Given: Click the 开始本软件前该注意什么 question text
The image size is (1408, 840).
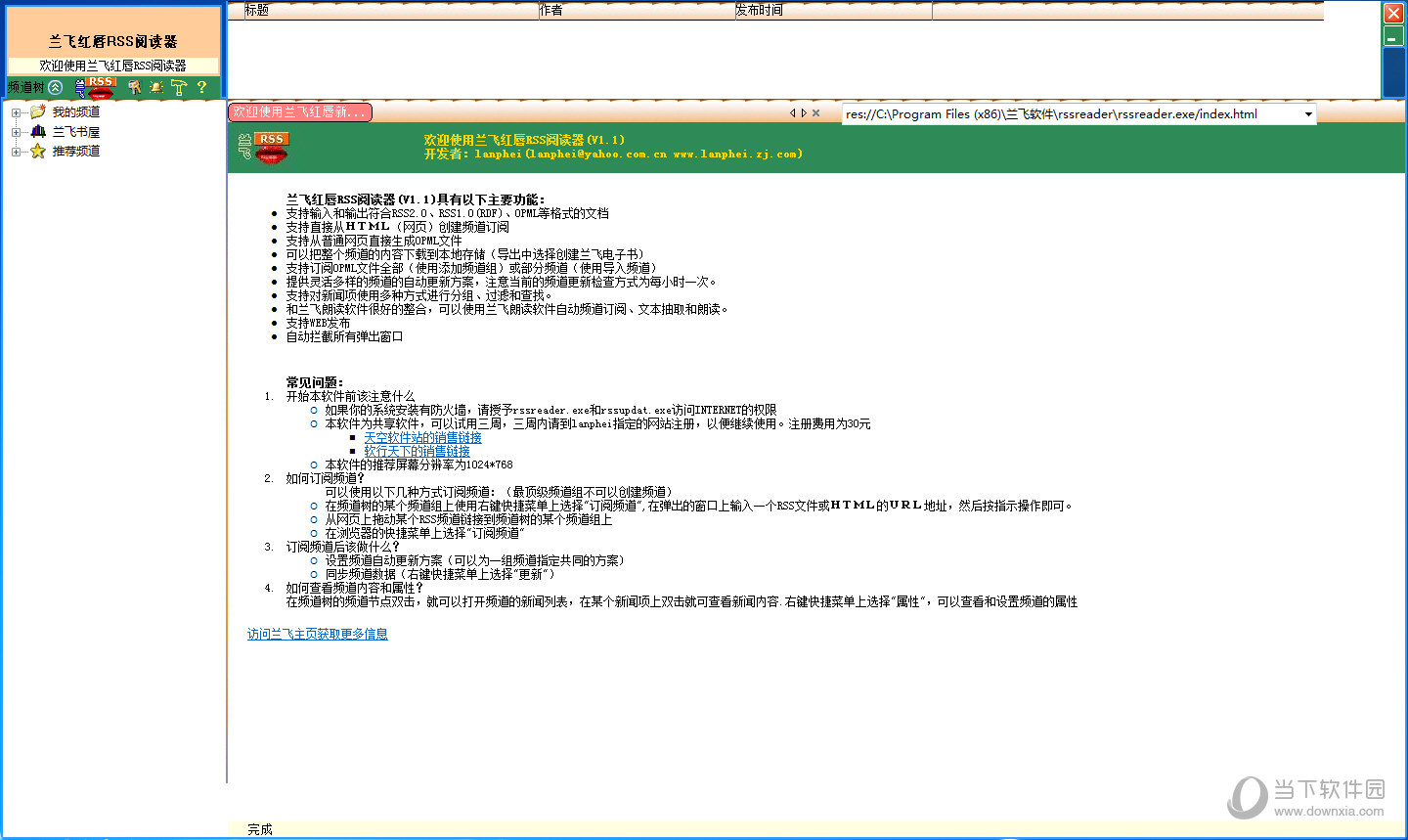Looking at the screenshot, I should click(x=350, y=396).
